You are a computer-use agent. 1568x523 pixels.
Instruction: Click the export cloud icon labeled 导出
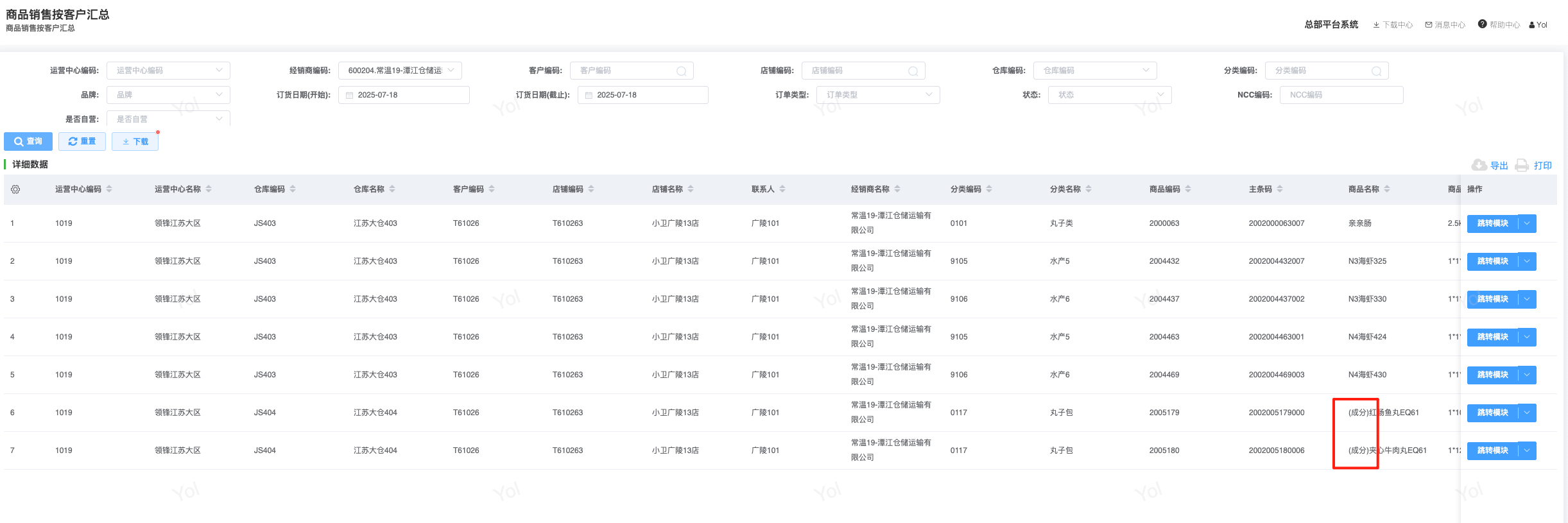1479,166
